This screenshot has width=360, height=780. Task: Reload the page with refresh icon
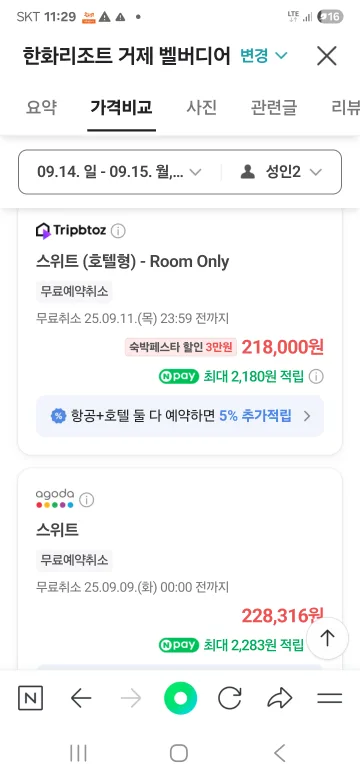point(230,698)
